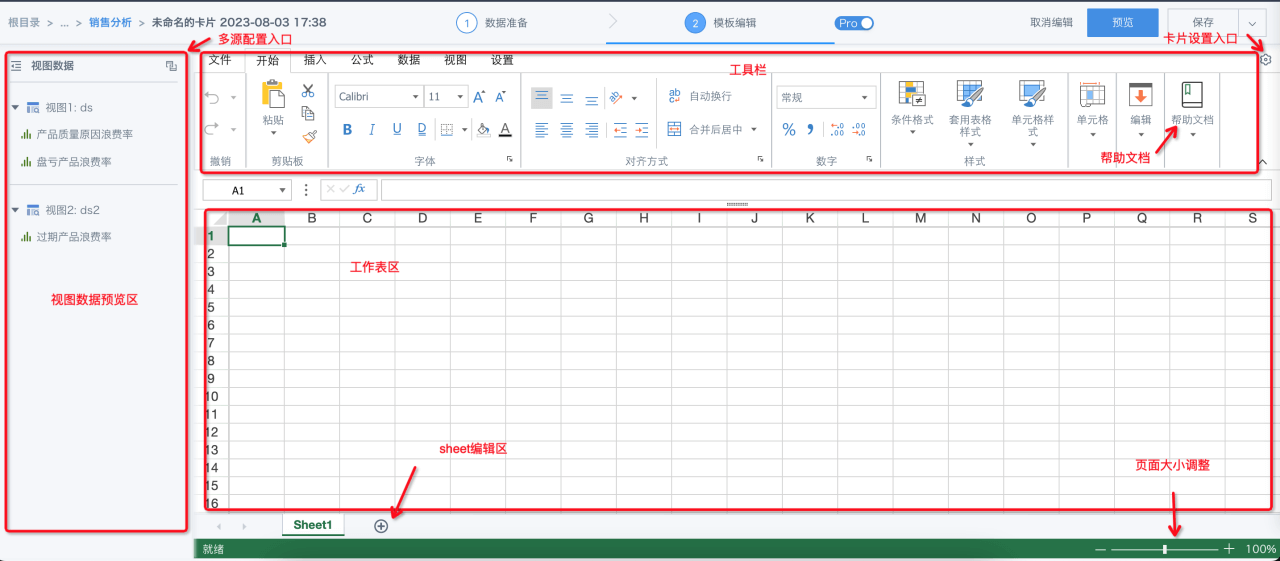Click the scissors cut icon

pyautogui.click(x=308, y=91)
